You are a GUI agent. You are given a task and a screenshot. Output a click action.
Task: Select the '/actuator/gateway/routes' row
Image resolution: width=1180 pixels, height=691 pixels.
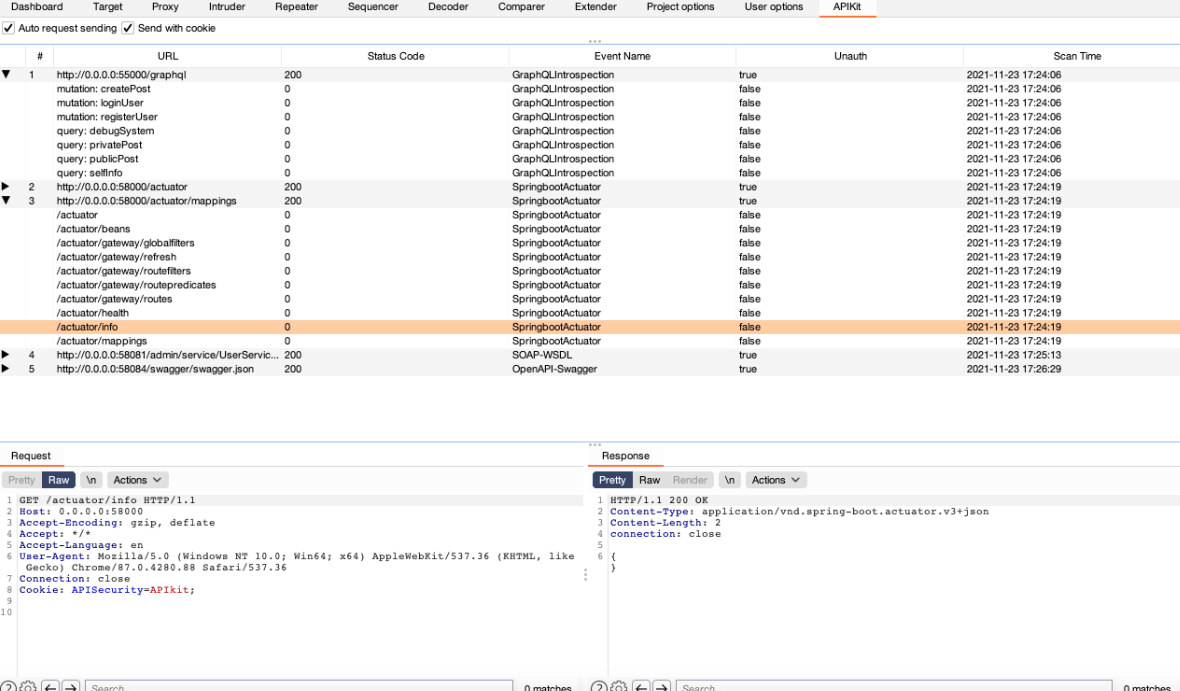(590, 299)
